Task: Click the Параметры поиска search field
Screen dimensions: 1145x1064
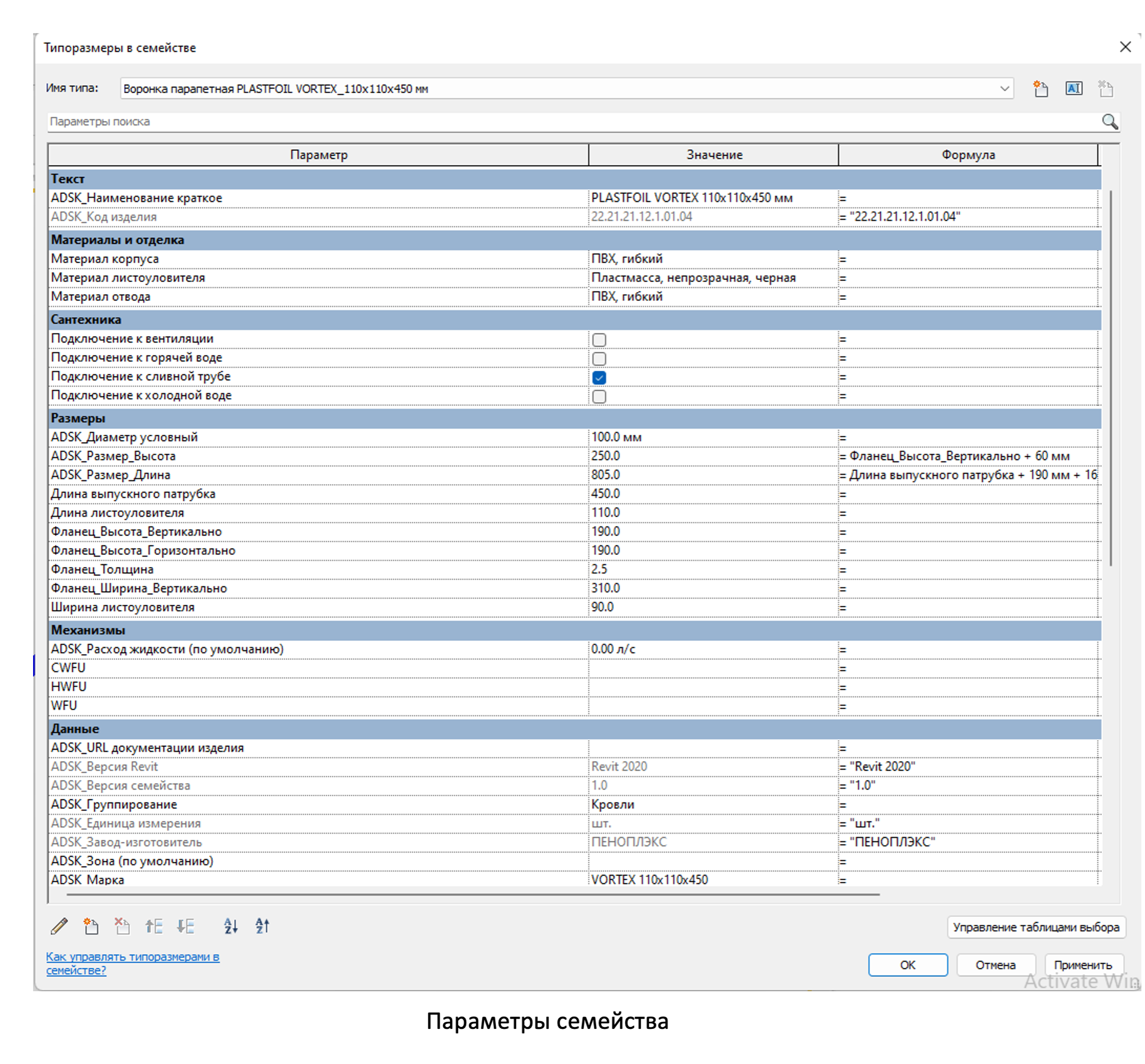Action: tap(572, 122)
